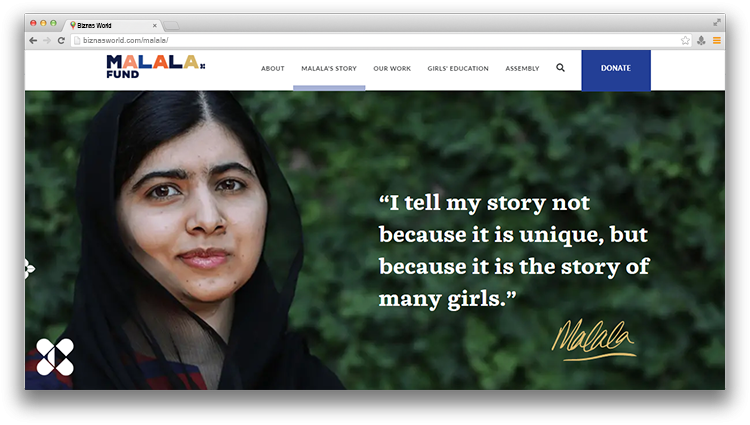Select Malala's Story in the navigation
750x425 pixels.
(x=329, y=68)
